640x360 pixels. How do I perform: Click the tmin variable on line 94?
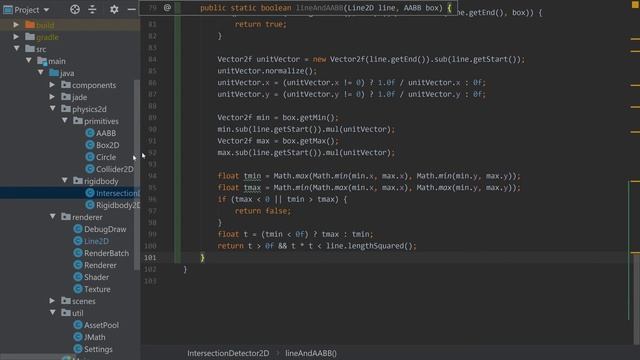[x=252, y=176]
